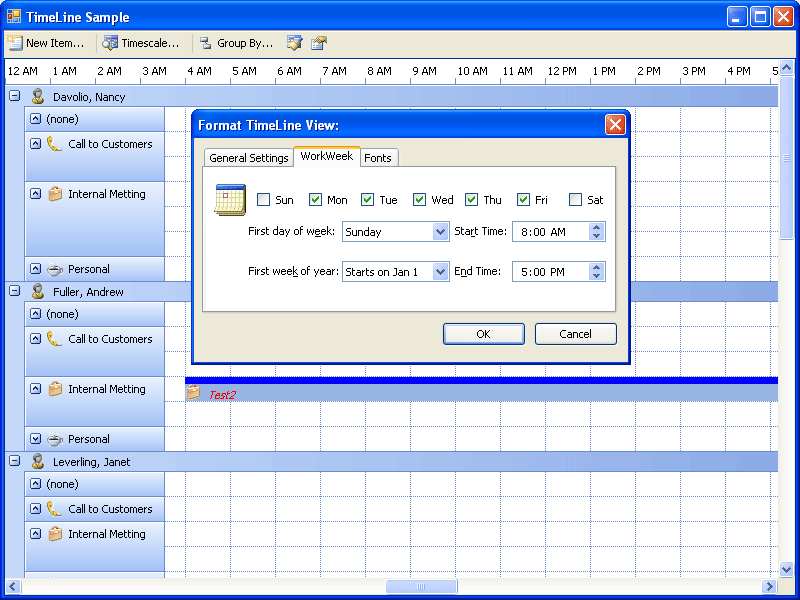This screenshot has width=800, height=600.
Task: Open the First week of year dropdown
Action: (443, 271)
